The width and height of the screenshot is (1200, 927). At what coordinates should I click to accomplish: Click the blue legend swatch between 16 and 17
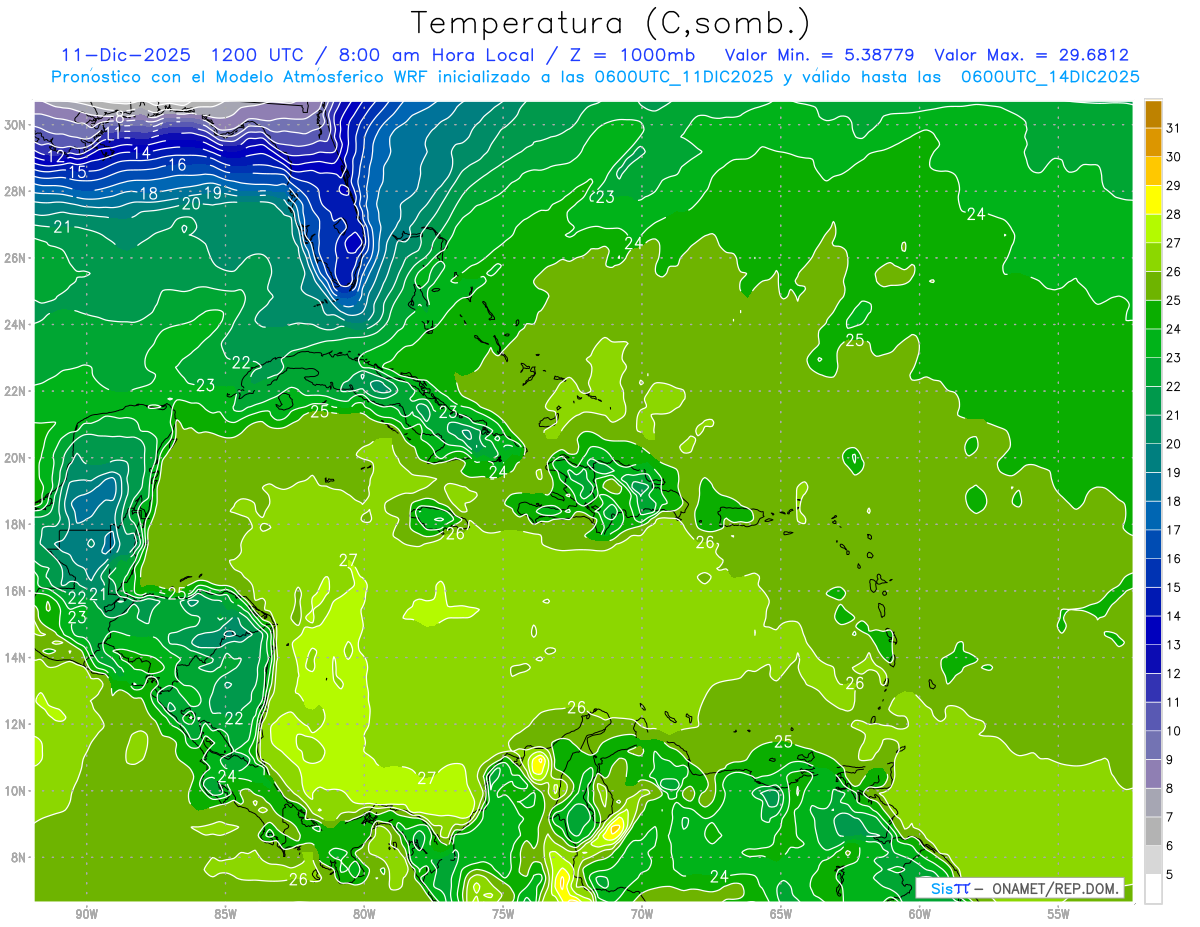[x=1153, y=544]
